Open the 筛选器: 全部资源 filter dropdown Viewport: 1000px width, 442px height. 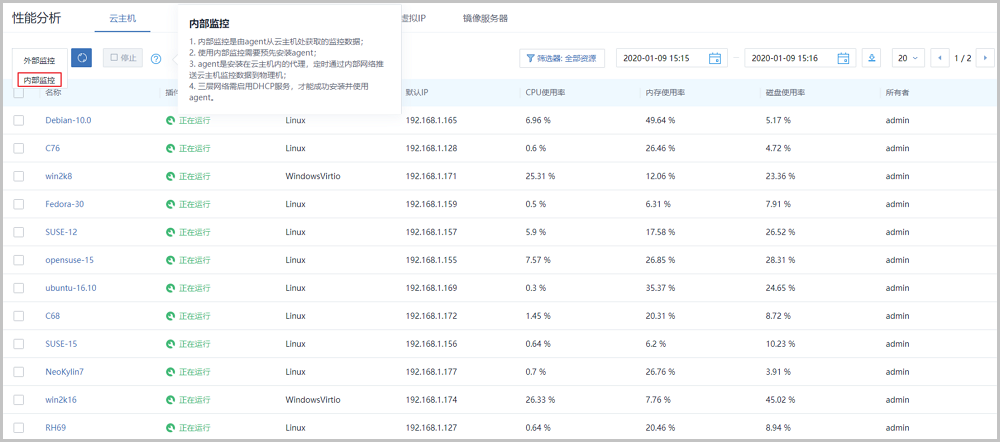562,58
